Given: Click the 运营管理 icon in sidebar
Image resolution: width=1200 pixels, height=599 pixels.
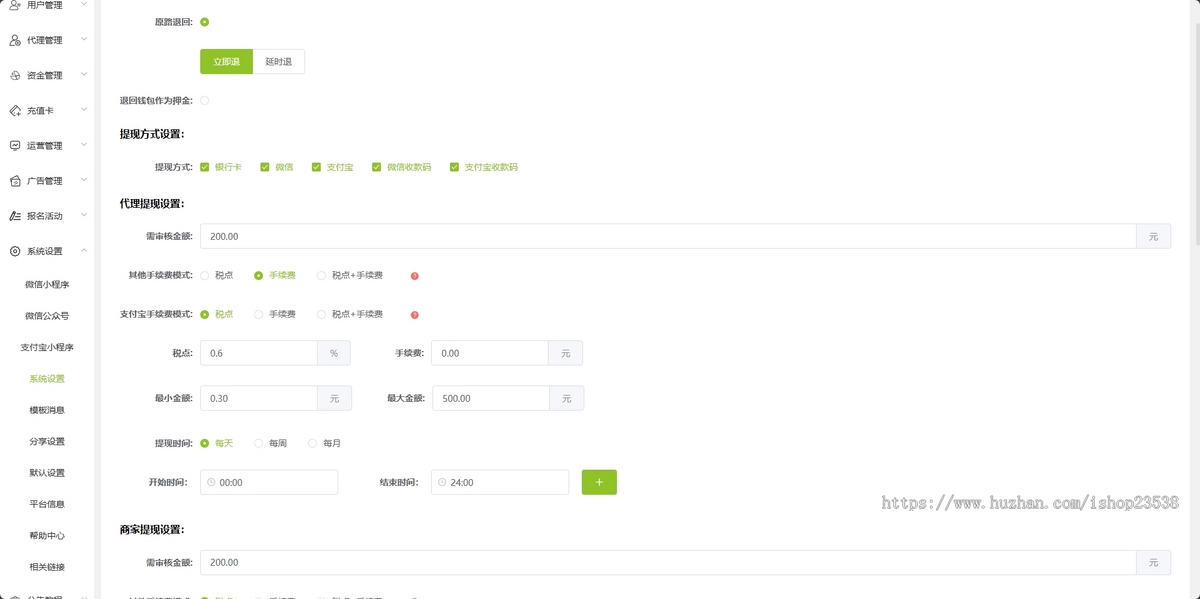Looking at the screenshot, I should click(x=14, y=144).
